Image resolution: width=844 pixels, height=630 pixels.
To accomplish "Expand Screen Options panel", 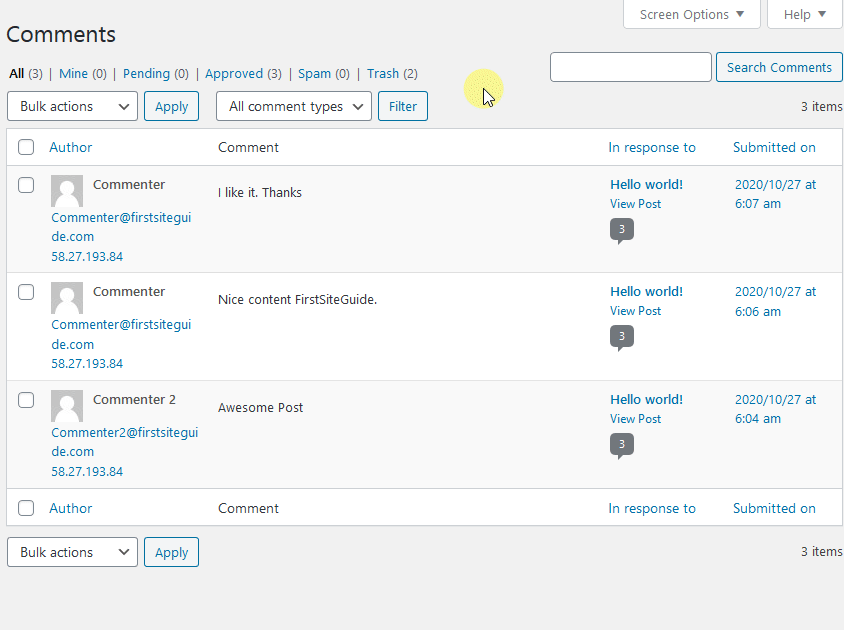I will click(x=692, y=14).
